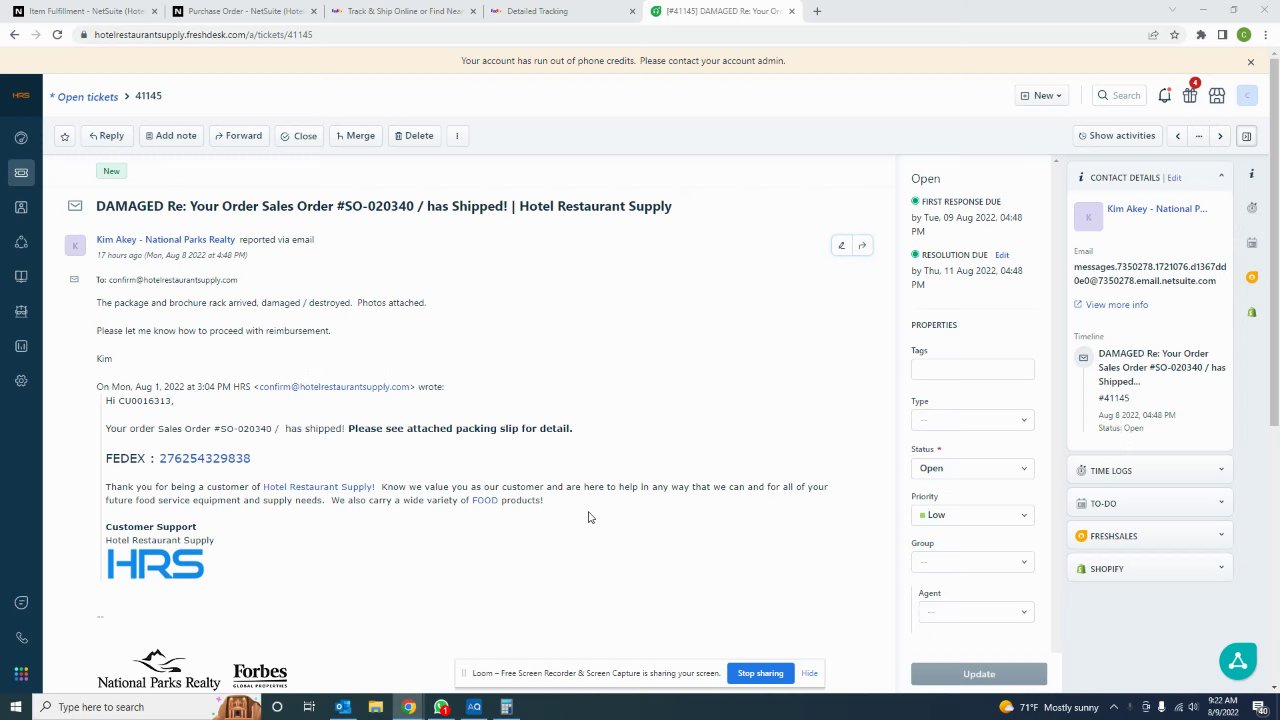
Task: Click View more info link
Action: tap(1117, 305)
